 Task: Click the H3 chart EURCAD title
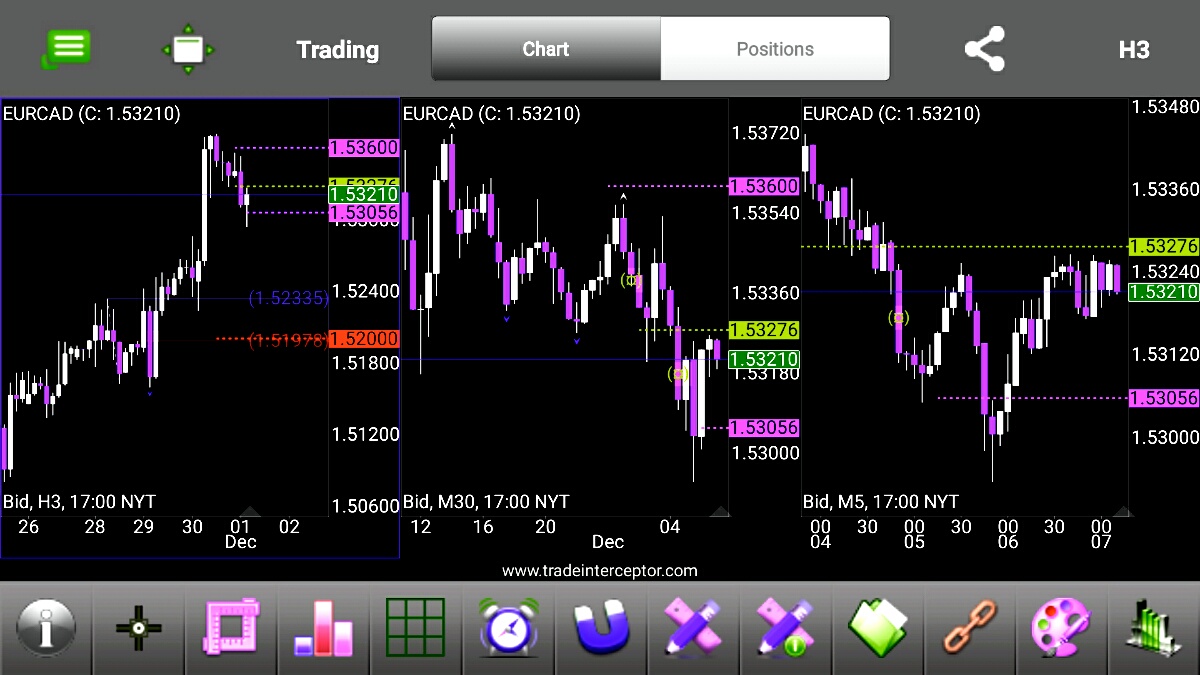[x=92, y=114]
